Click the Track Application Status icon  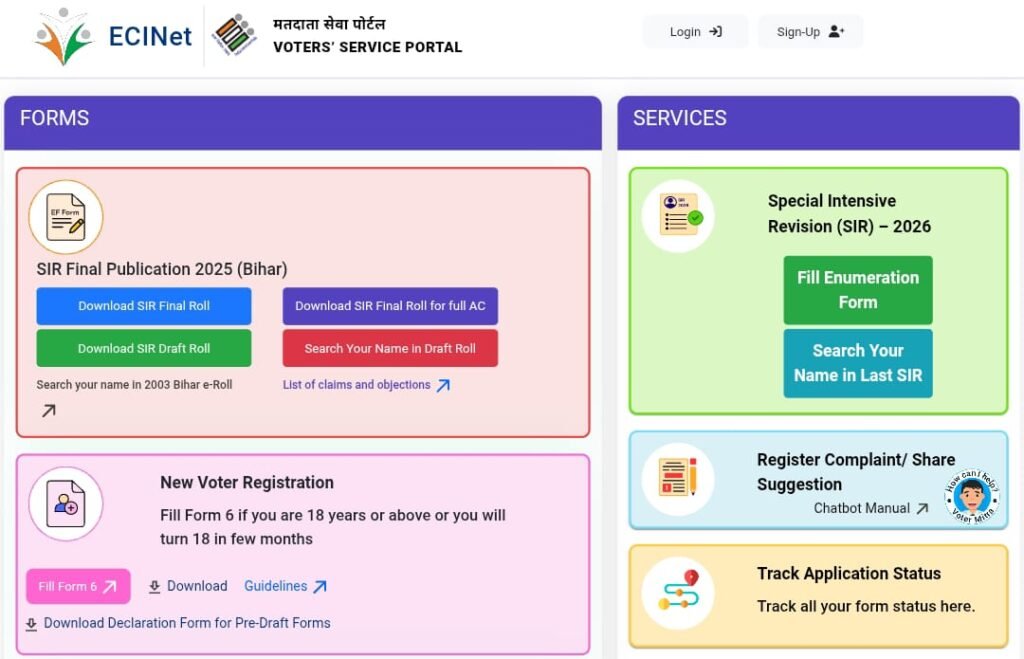[x=678, y=593]
